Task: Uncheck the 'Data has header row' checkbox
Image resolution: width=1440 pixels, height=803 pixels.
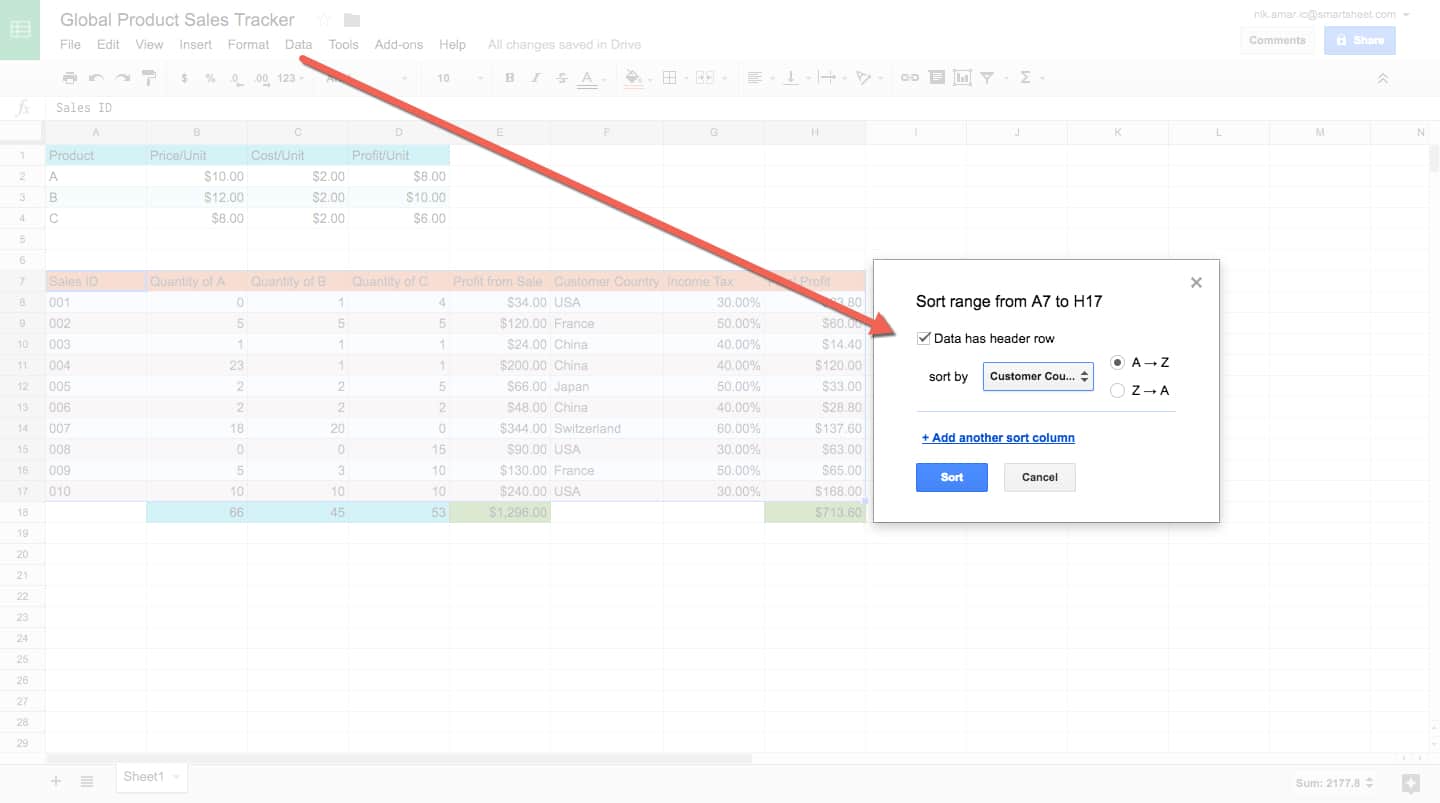Action: click(x=924, y=338)
